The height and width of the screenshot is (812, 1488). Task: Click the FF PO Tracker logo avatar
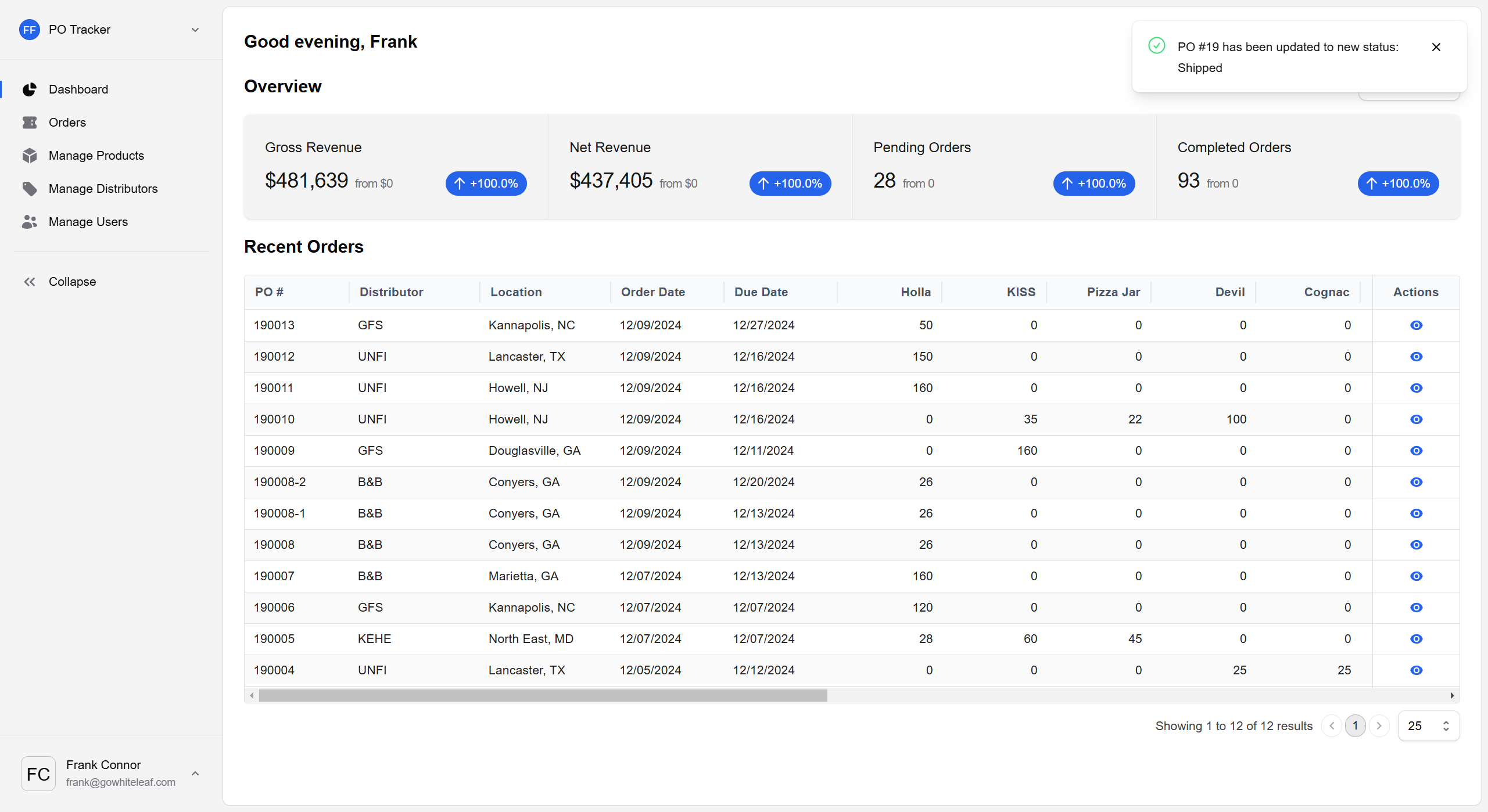tap(30, 30)
